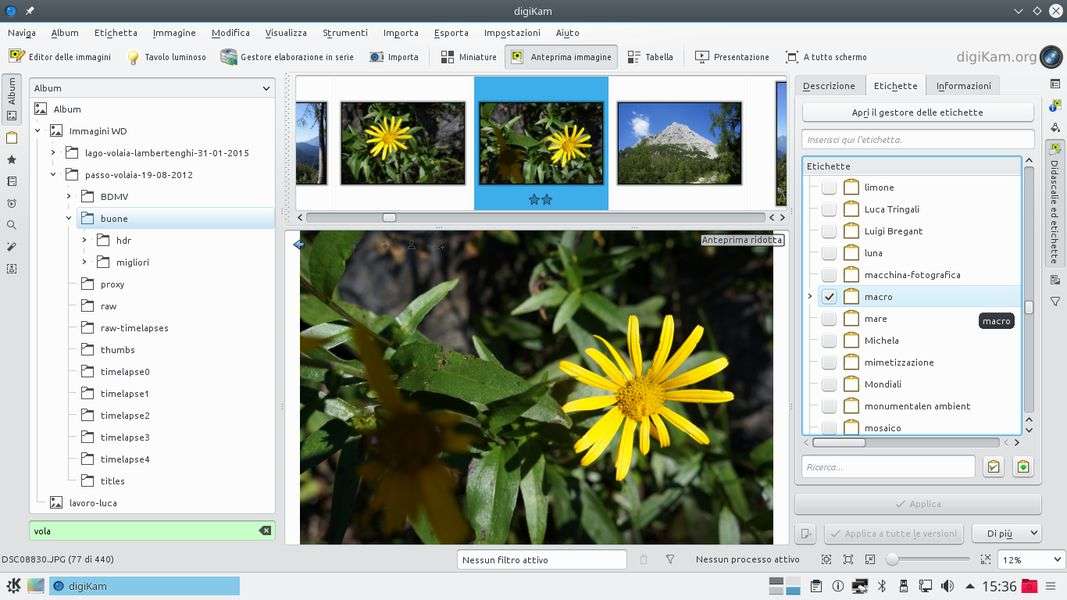Open the Editor delle immagini tool

[x=60, y=57]
